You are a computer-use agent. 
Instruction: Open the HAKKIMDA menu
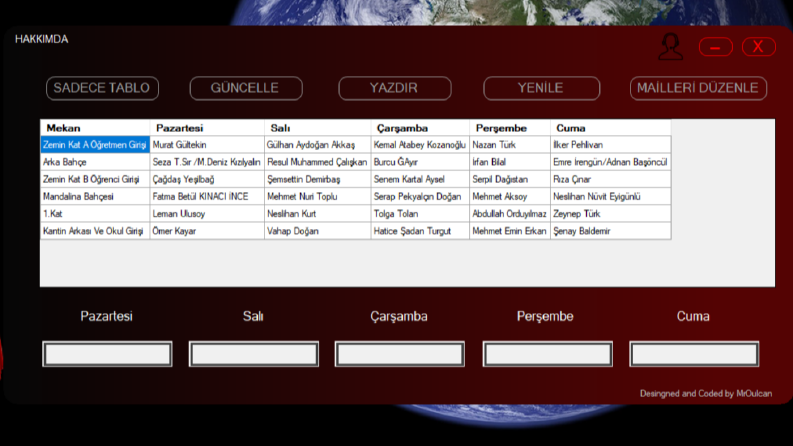coord(41,39)
